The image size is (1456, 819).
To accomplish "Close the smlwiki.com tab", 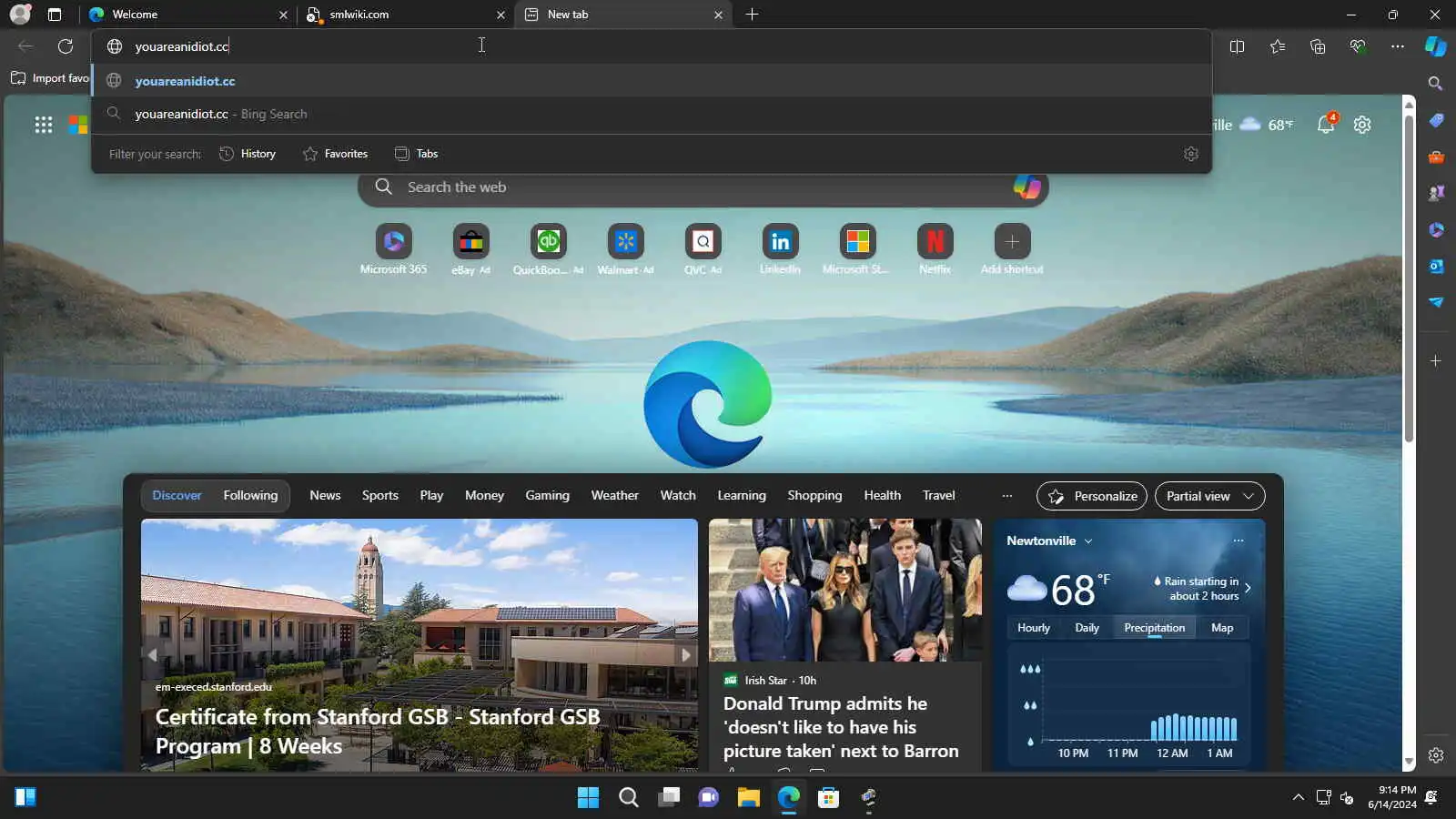I will point(500,15).
